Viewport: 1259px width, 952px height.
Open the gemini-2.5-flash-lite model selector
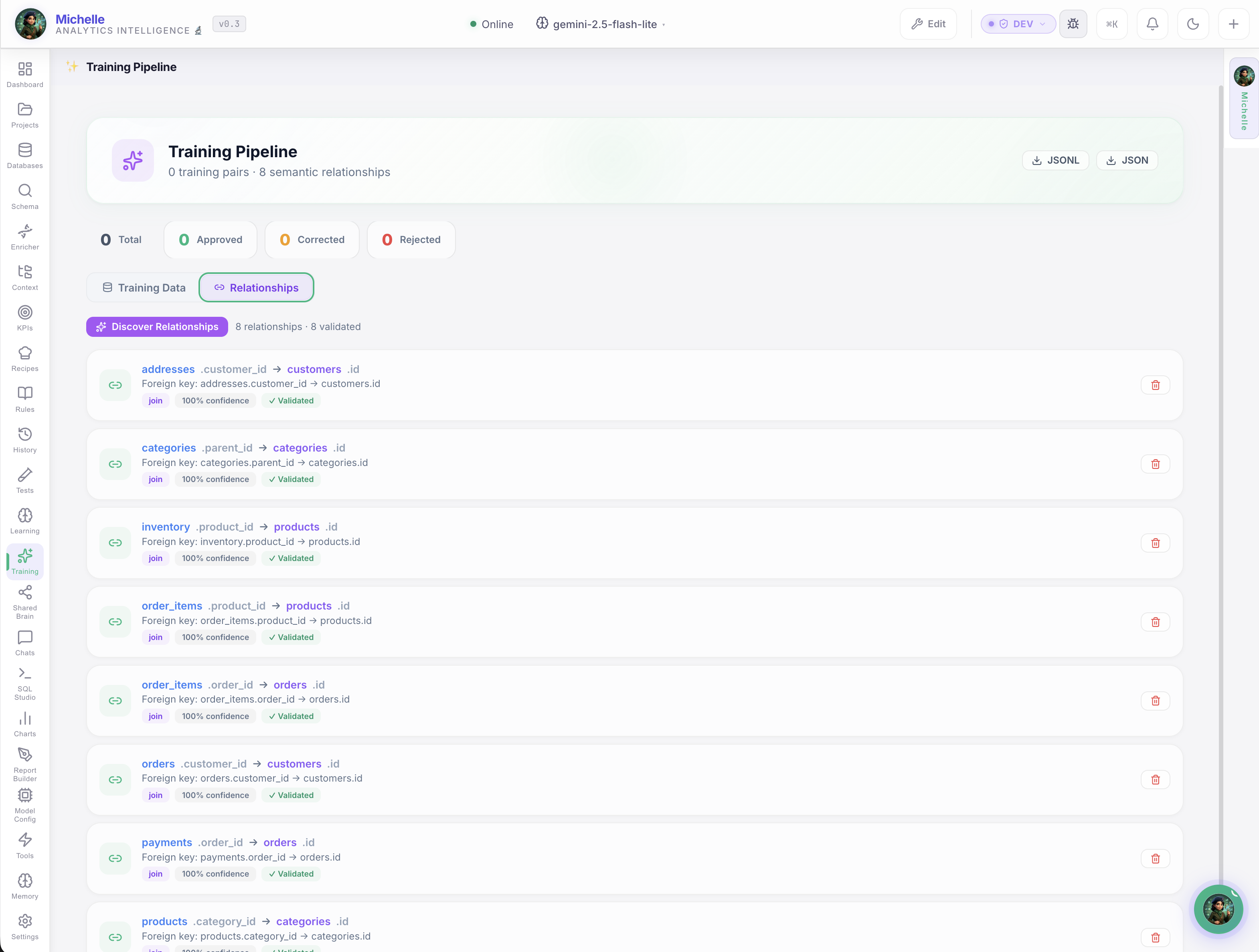(600, 24)
